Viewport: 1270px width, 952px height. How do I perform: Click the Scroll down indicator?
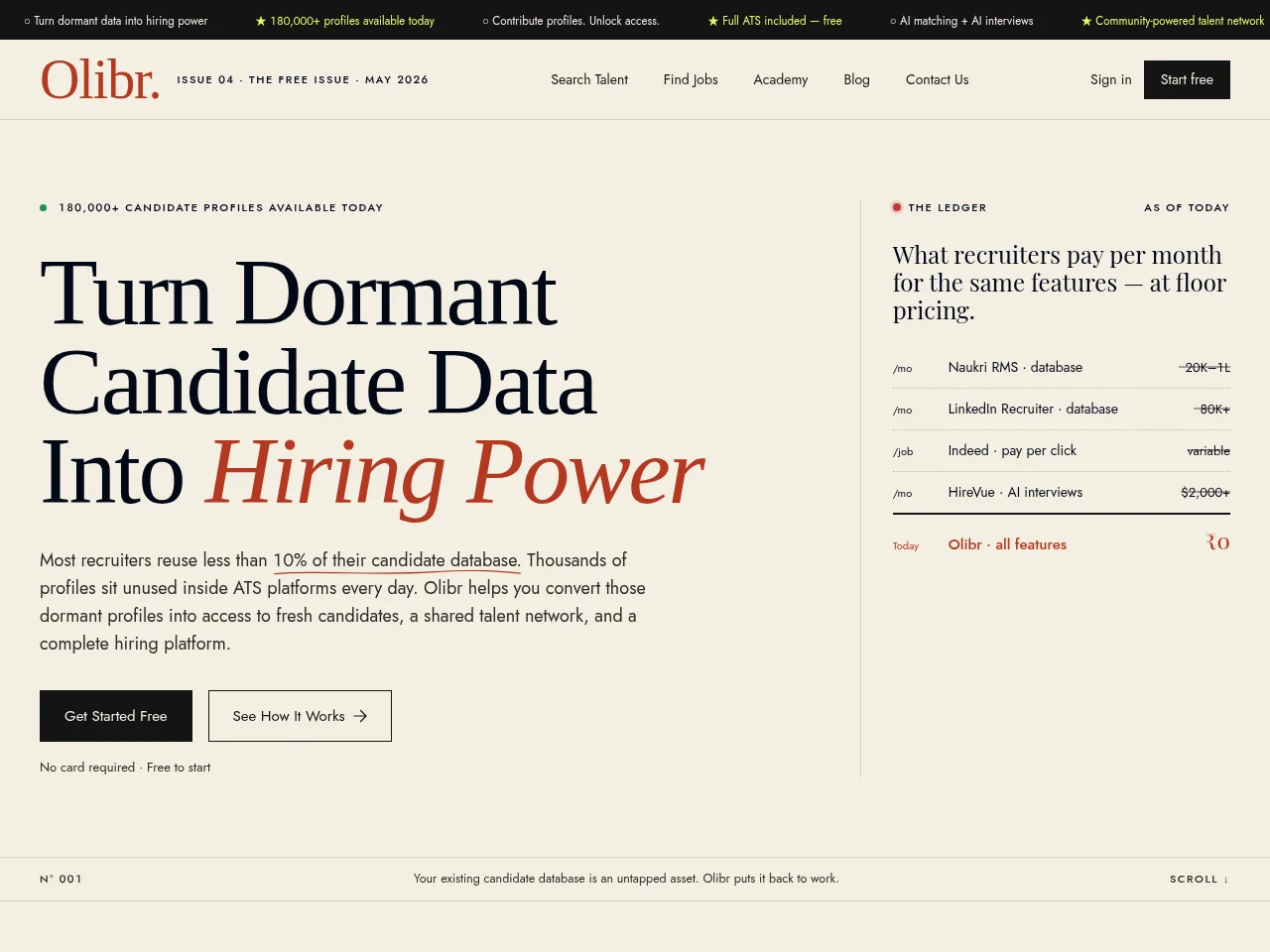(1200, 879)
